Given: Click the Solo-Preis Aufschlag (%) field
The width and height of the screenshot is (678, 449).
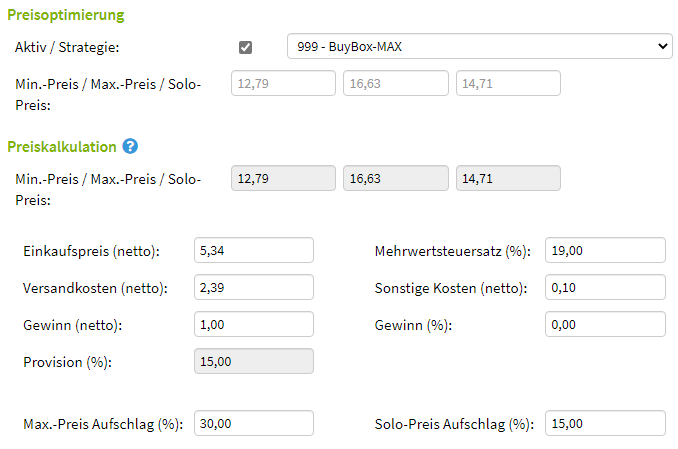Looking at the screenshot, I should 605,423.
